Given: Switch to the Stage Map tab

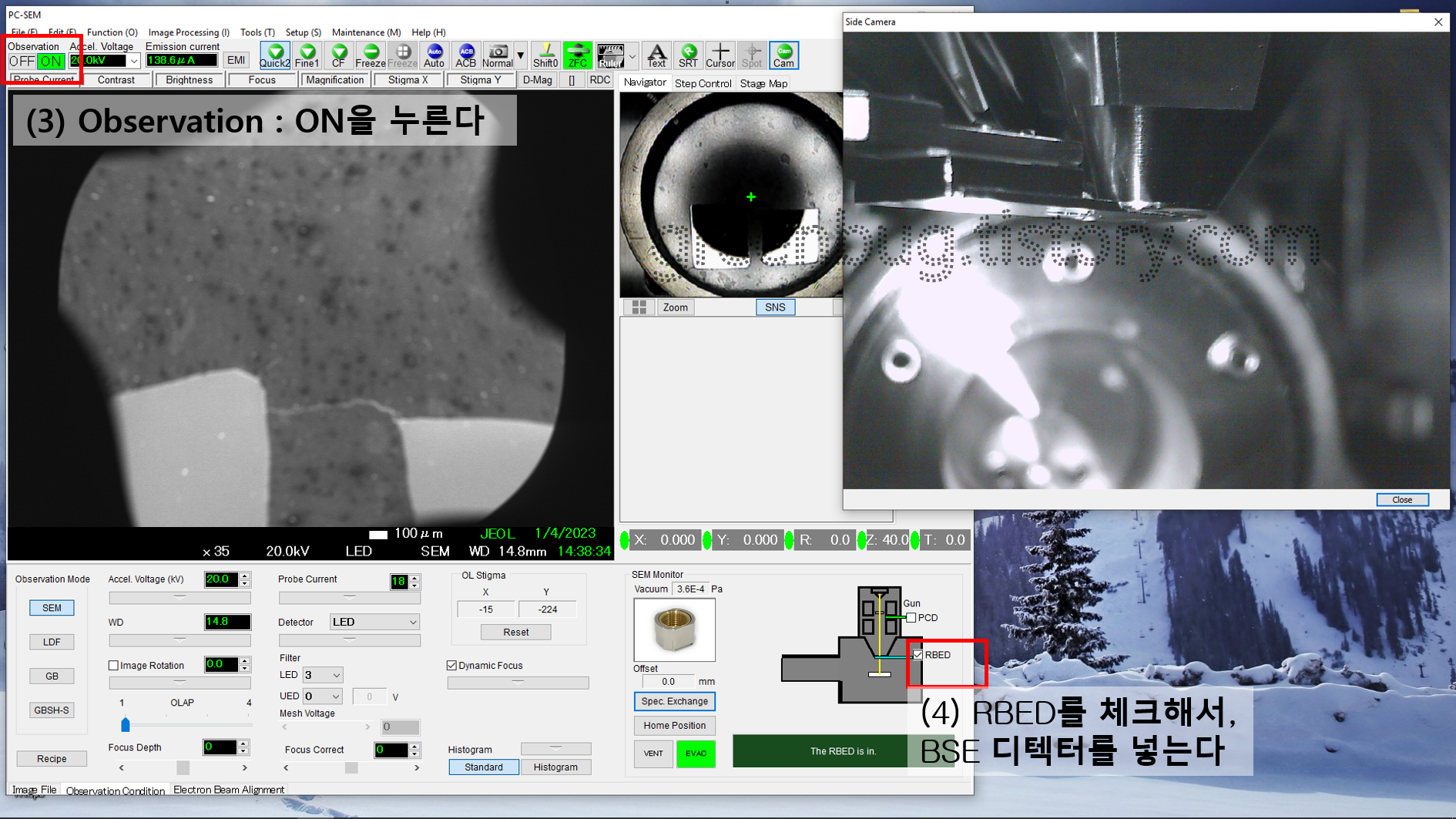Looking at the screenshot, I should click(x=763, y=83).
